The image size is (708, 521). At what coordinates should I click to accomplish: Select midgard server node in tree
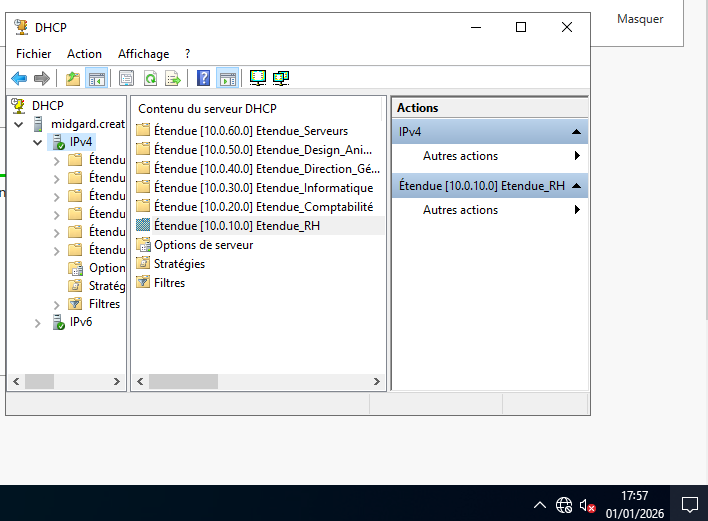click(x=88, y=124)
